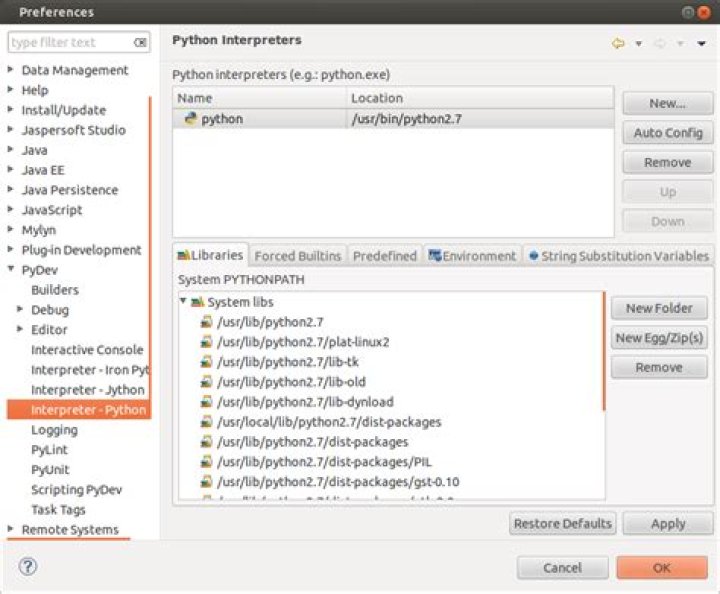Open the Task Tags preference page
Screen dimensions: 720x594
click(x=58, y=510)
